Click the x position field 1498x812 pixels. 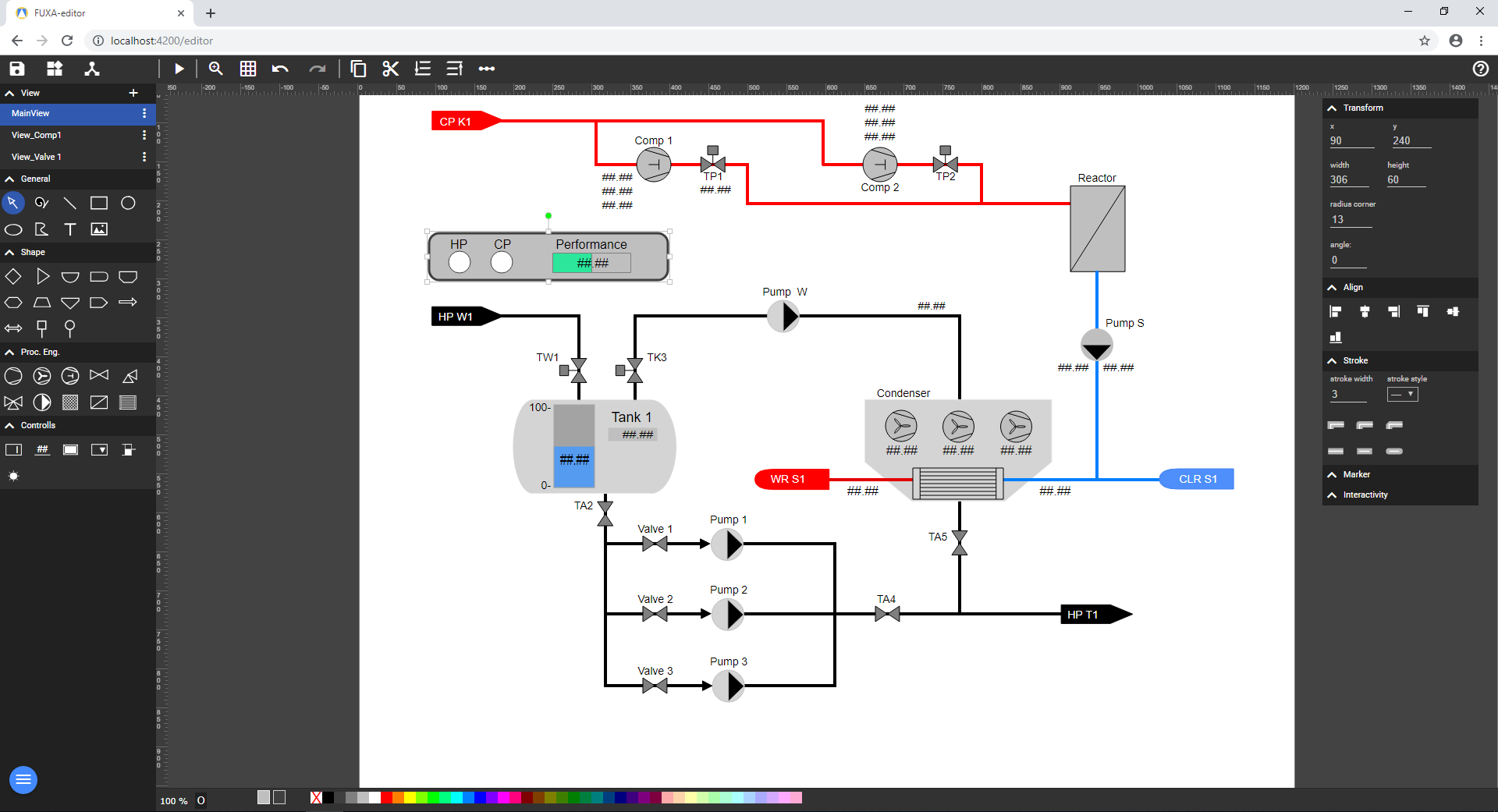tap(1352, 140)
